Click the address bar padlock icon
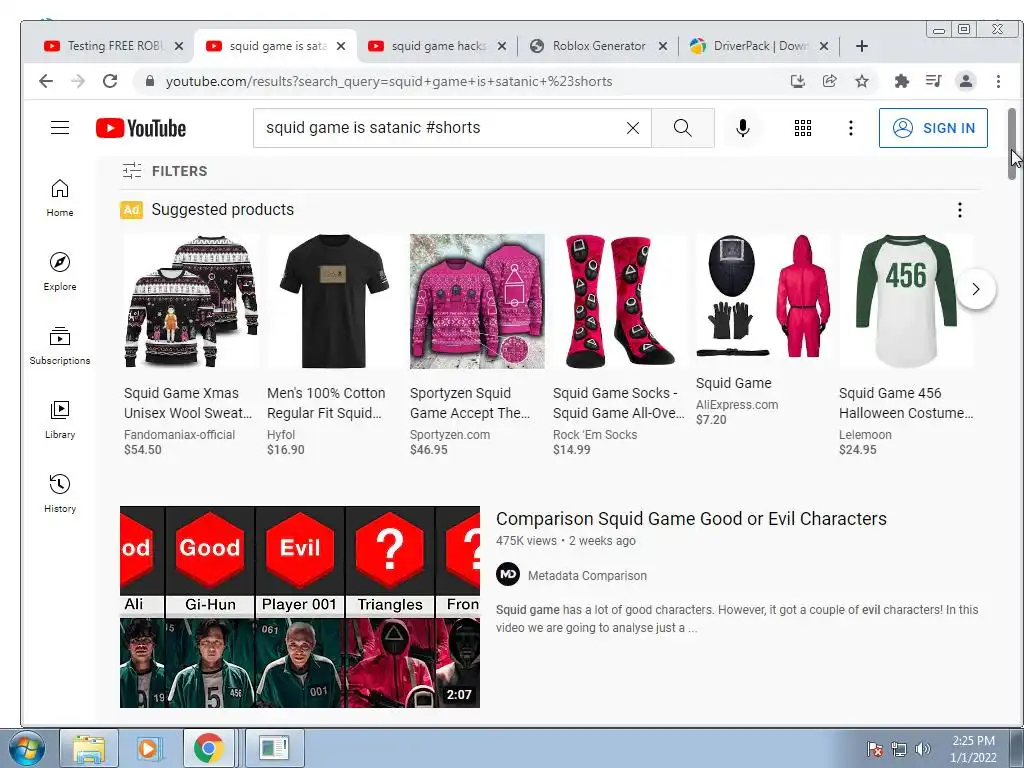The height and width of the screenshot is (768, 1024). pos(150,81)
